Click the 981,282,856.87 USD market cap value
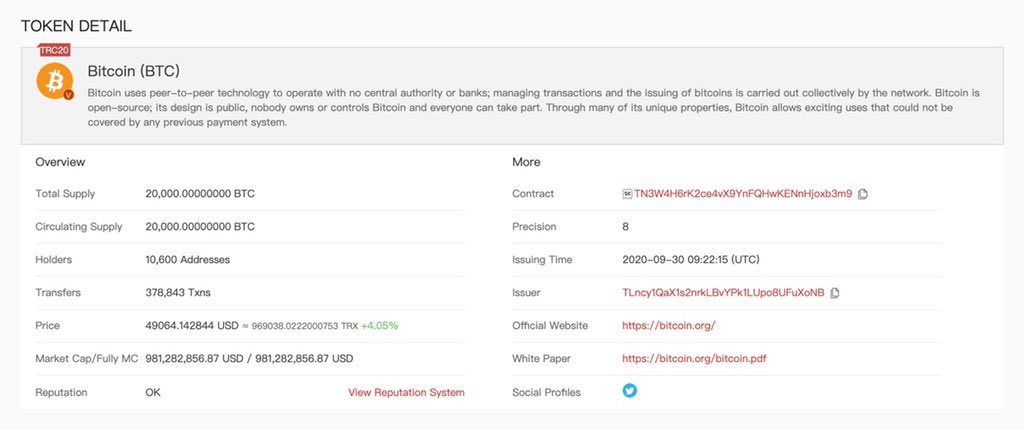 pos(196,358)
